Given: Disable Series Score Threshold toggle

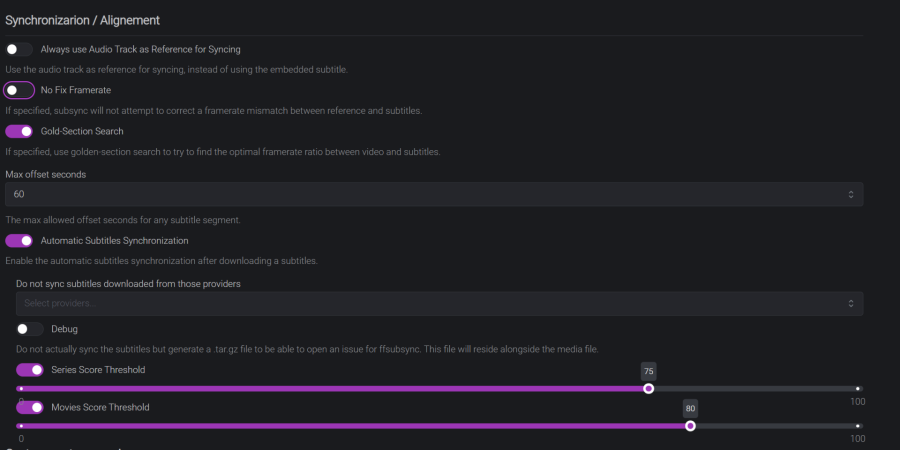Looking at the screenshot, I should click(x=30, y=370).
